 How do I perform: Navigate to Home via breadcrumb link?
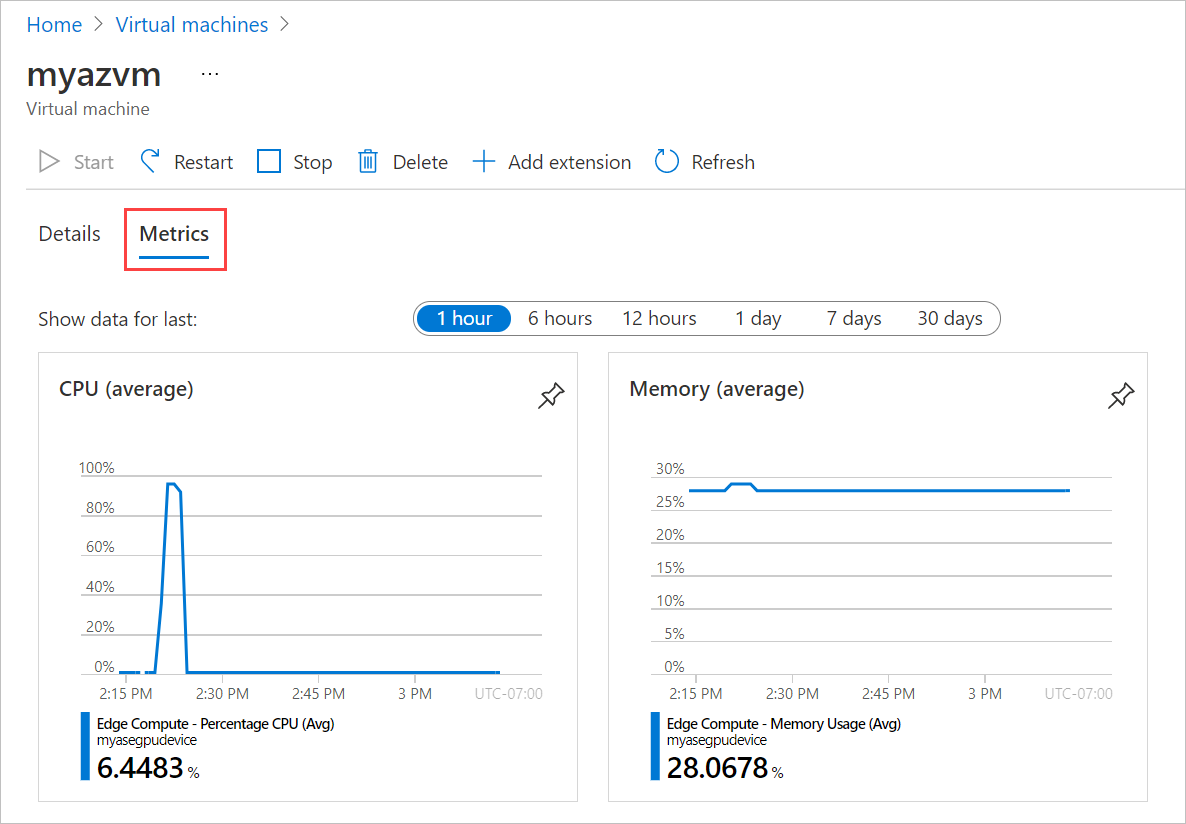point(54,24)
